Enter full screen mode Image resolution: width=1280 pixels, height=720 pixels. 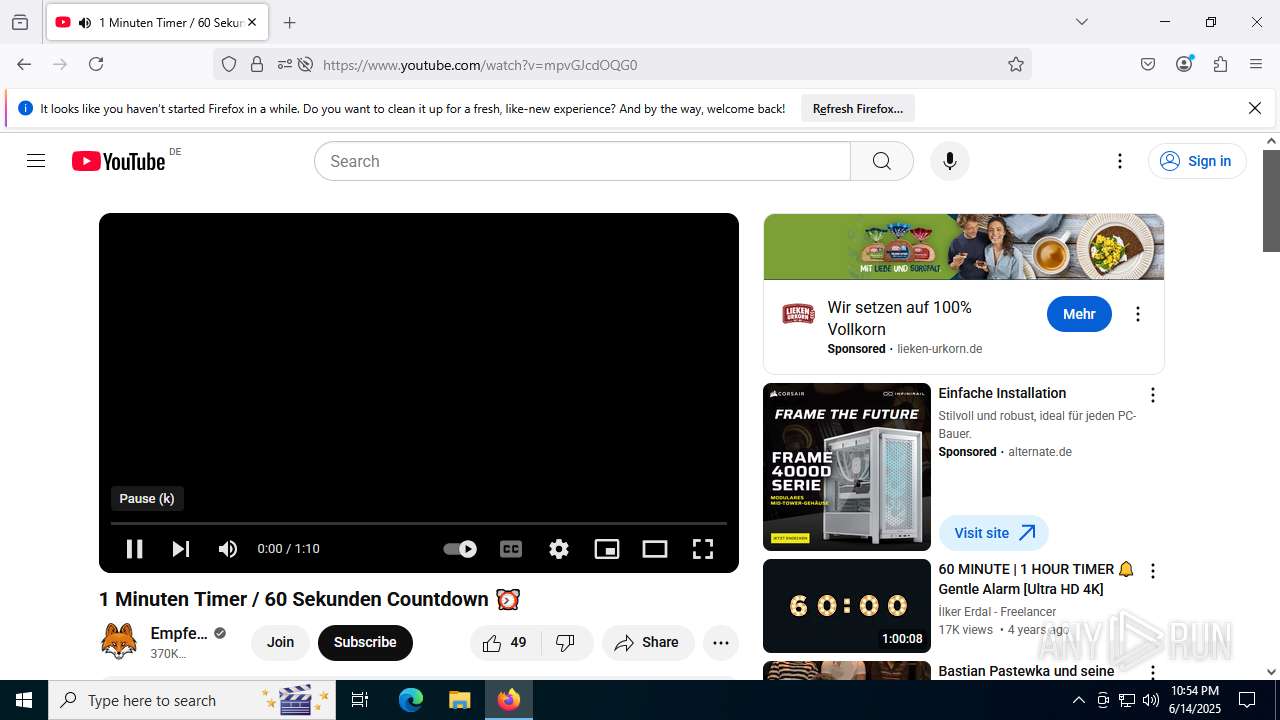click(703, 549)
